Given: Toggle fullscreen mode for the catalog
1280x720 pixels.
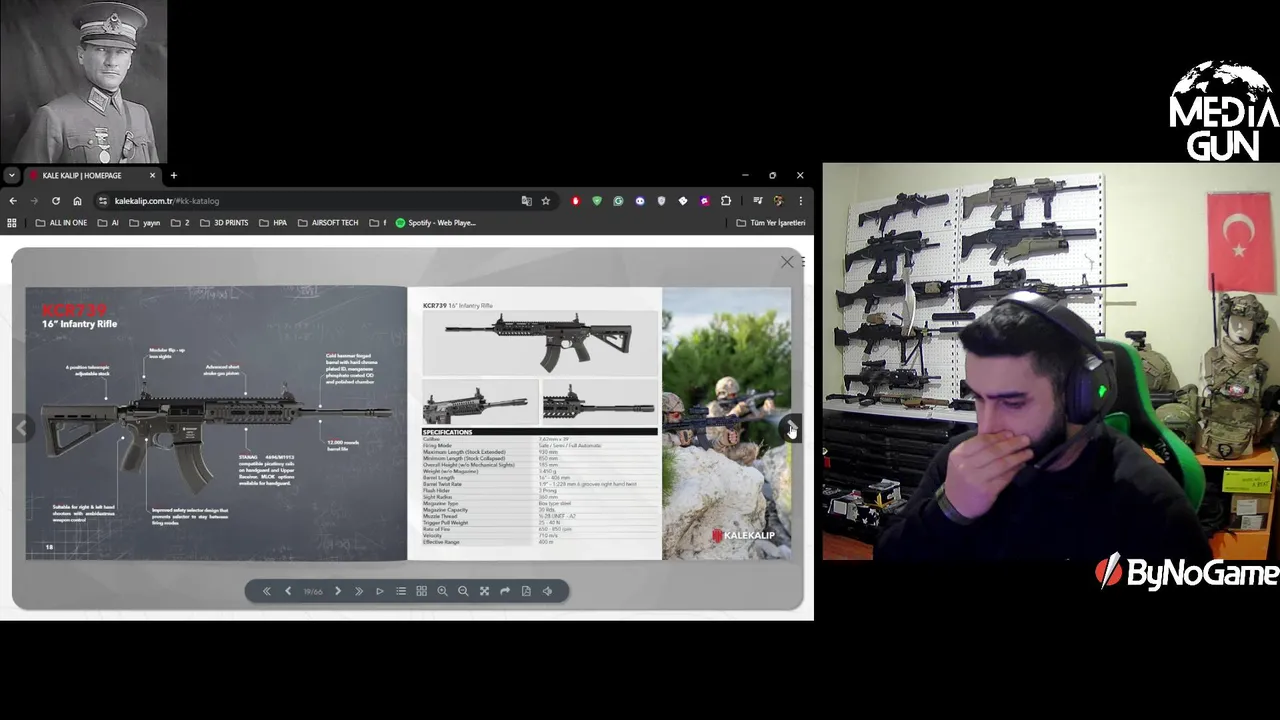Looking at the screenshot, I should point(484,591).
